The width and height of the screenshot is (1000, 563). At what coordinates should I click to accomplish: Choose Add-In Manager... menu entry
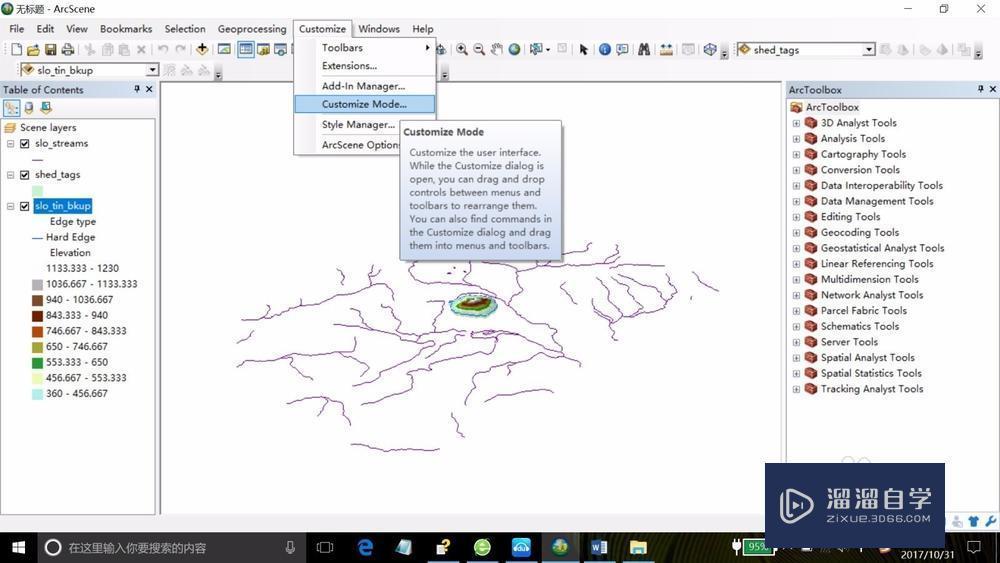pyautogui.click(x=365, y=86)
